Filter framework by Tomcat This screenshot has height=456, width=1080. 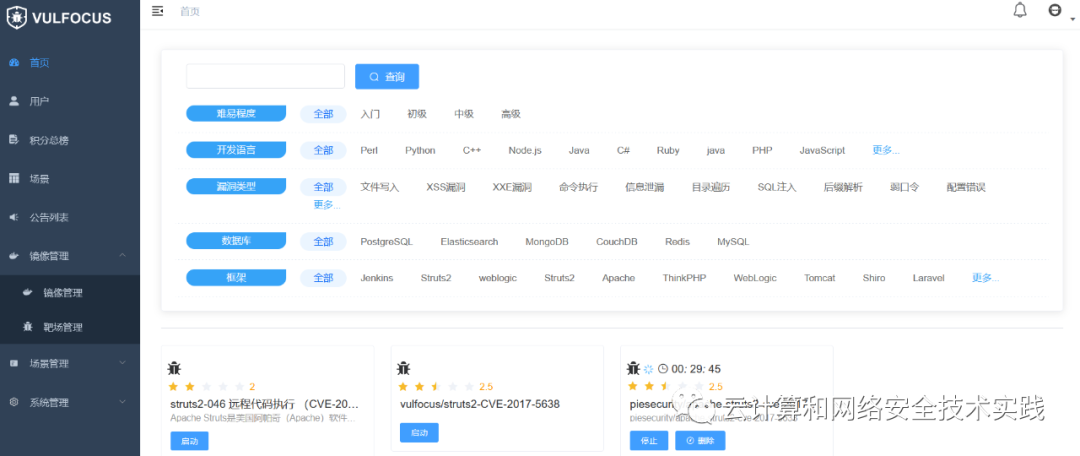pyautogui.click(x=820, y=278)
